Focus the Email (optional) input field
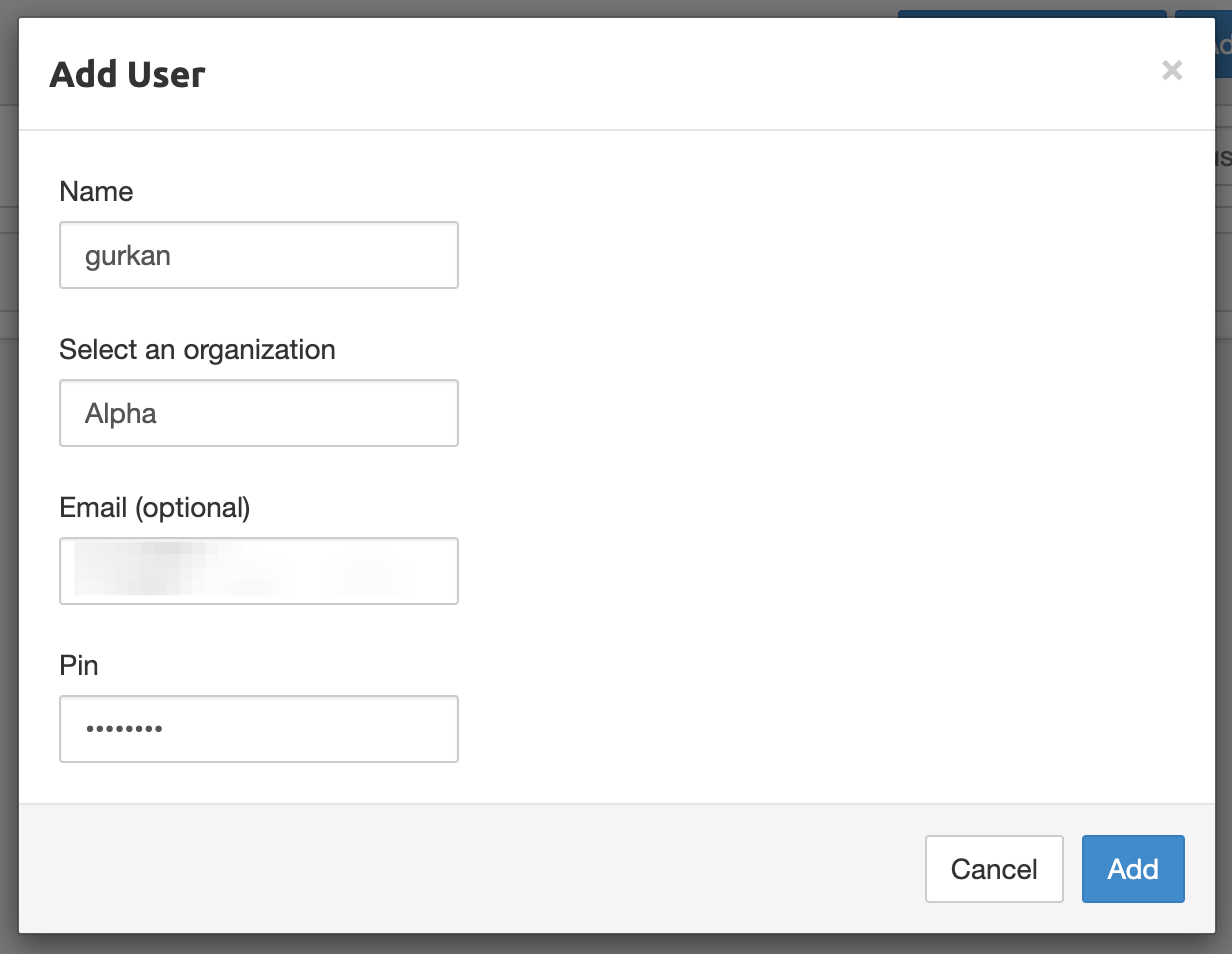The image size is (1232, 954). [259, 571]
